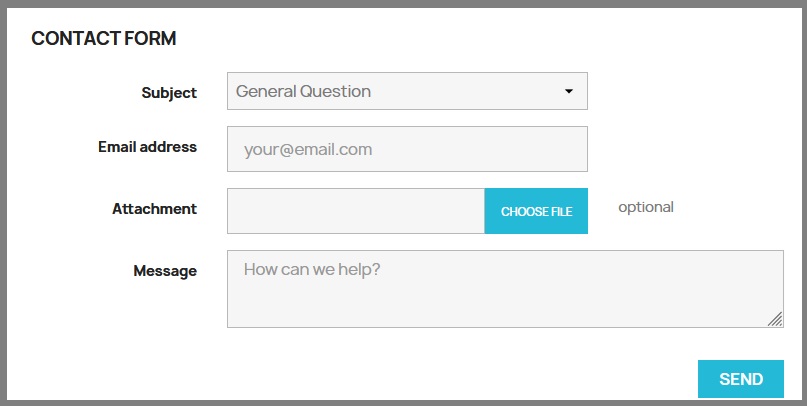Image resolution: width=807 pixels, height=406 pixels.
Task: Focus the email field to enter address
Action: click(x=407, y=149)
